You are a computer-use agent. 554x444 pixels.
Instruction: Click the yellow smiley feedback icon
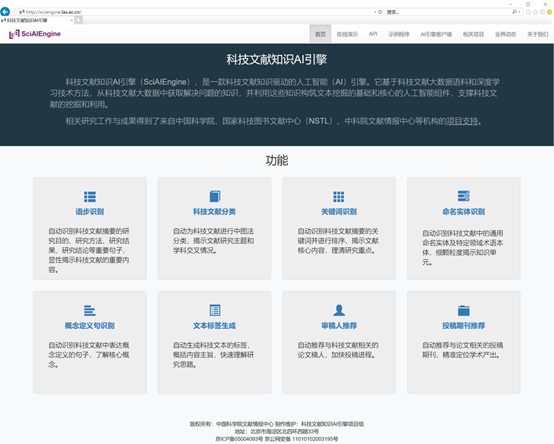549,12
